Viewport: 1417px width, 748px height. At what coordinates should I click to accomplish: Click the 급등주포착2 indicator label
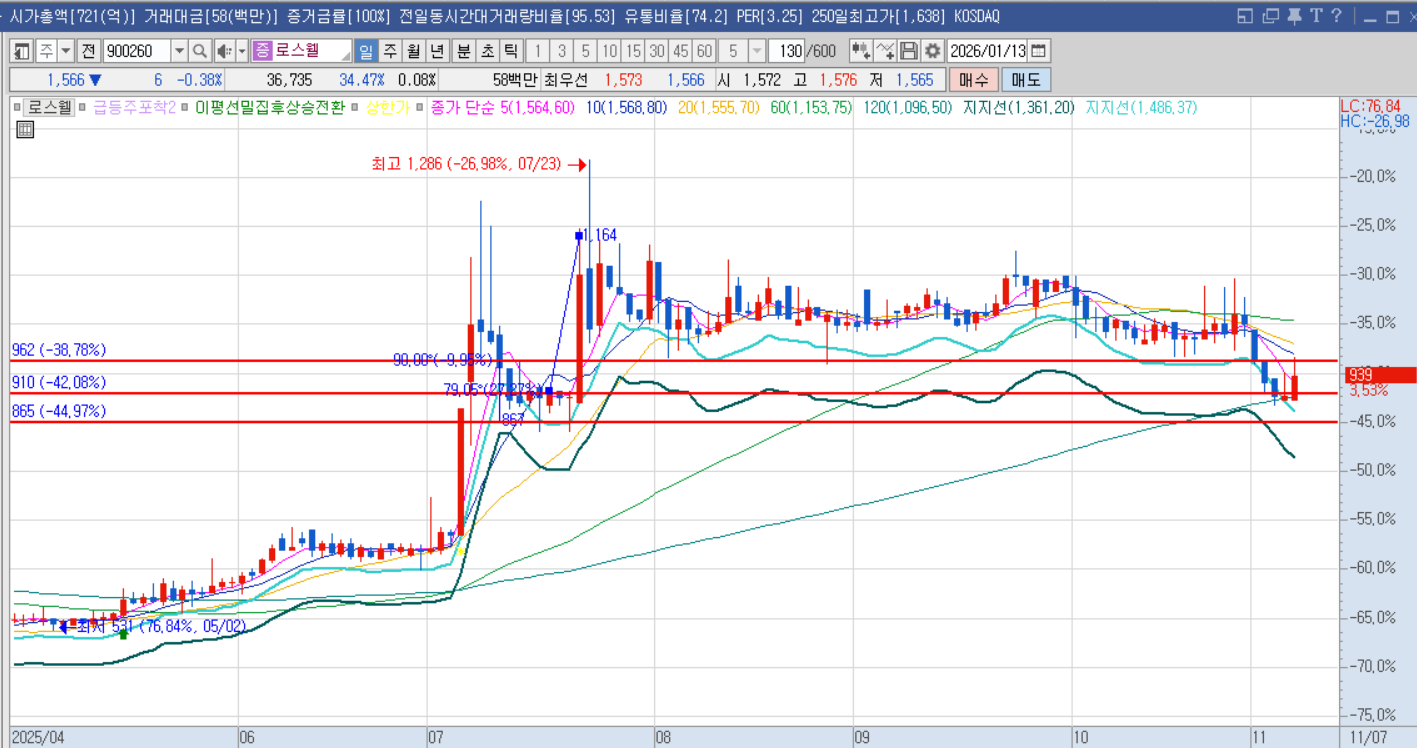point(133,107)
